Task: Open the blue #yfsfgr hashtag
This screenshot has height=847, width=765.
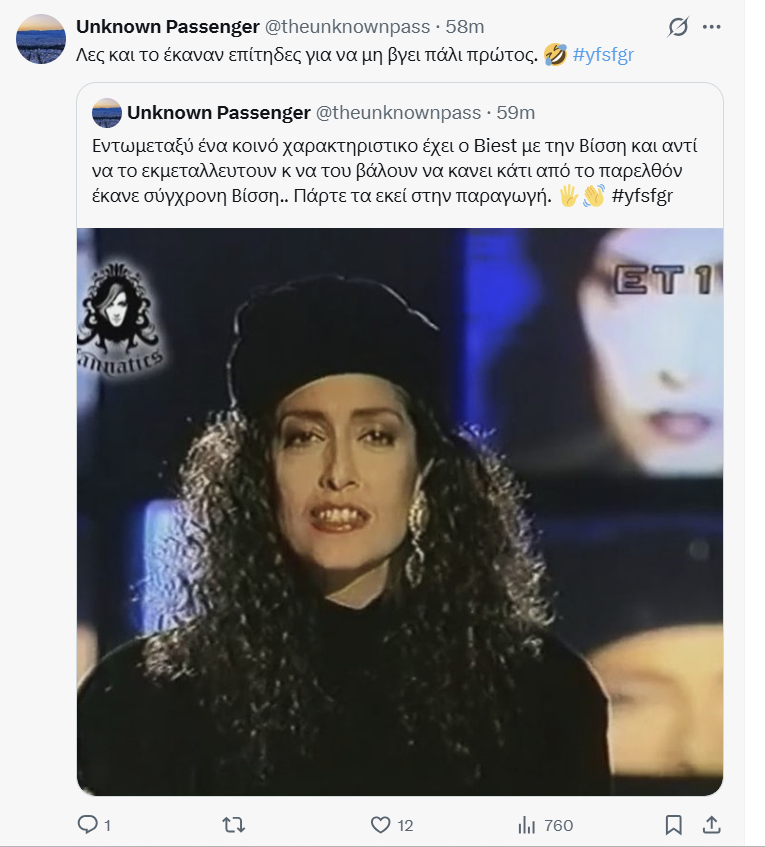Action: [x=603, y=55]
